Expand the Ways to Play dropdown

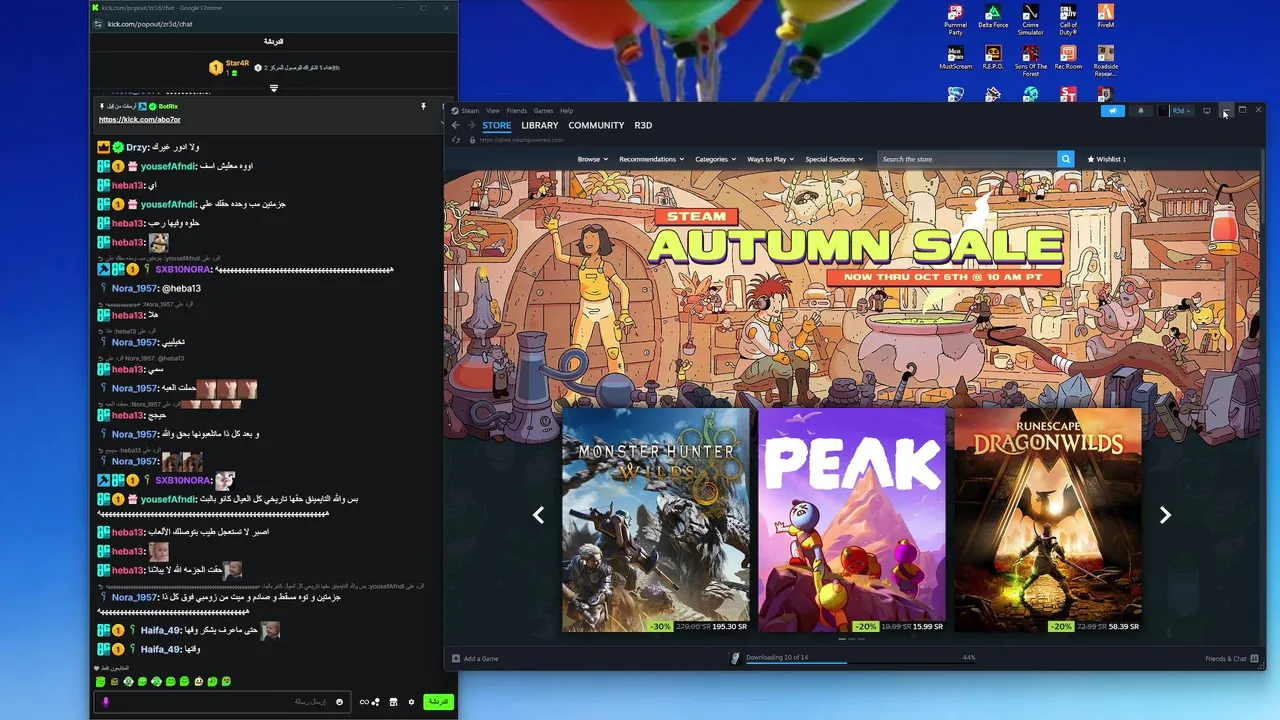[x=771, y=159]
